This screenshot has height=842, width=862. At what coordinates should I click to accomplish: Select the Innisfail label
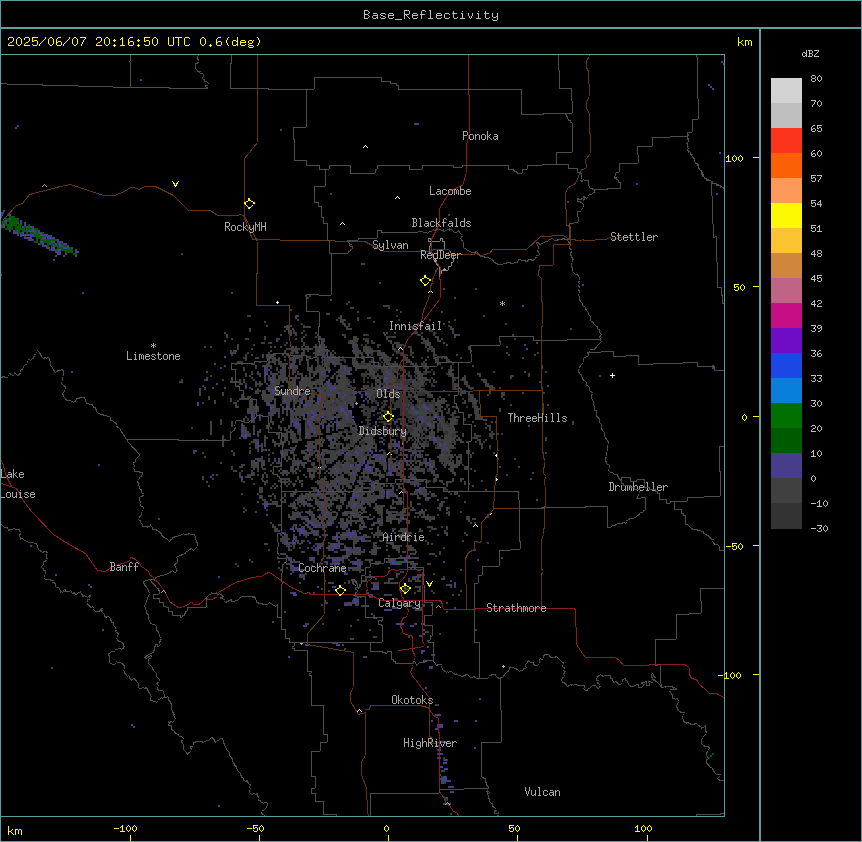coord(416,326)
